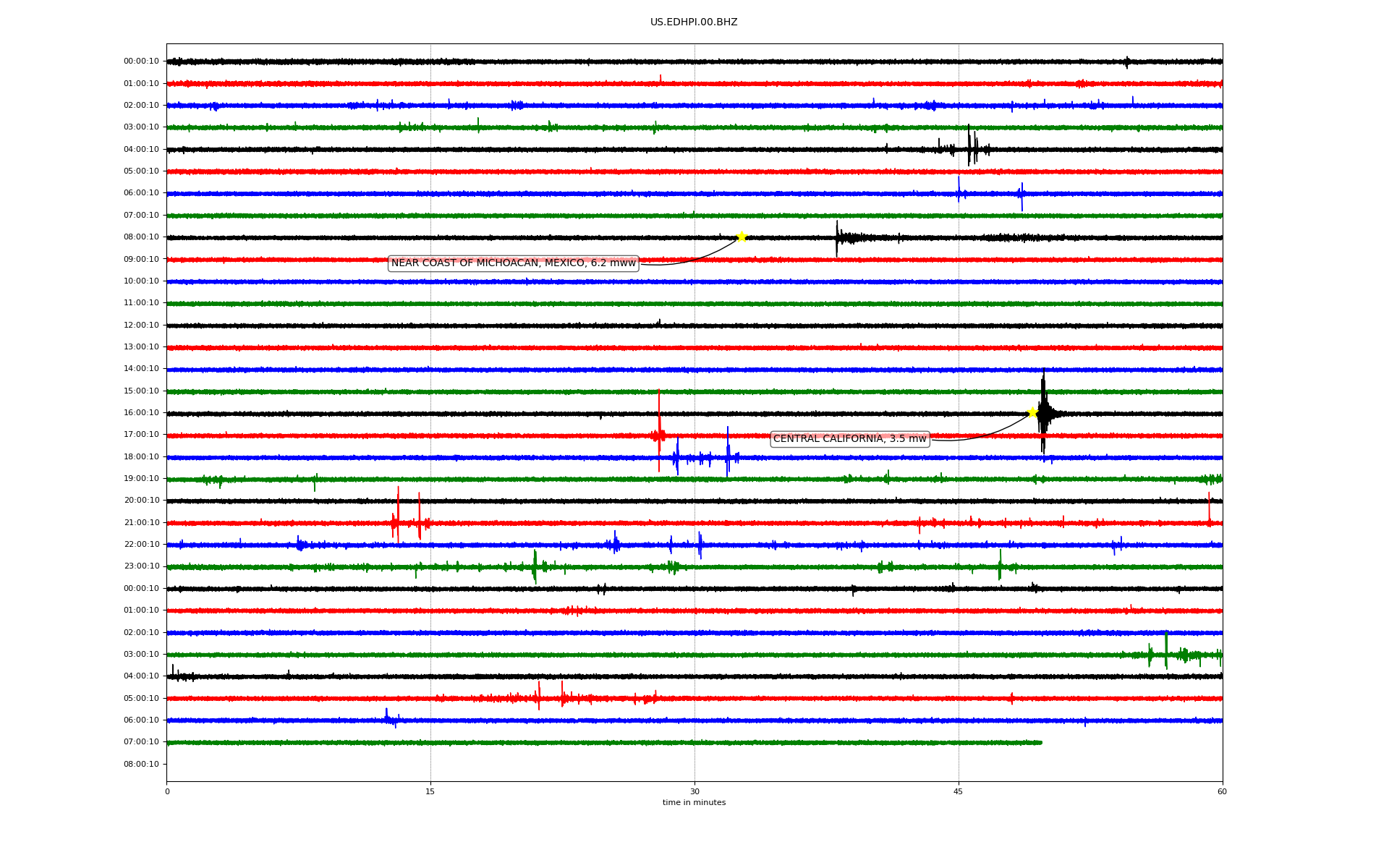
Task: Click the 20:00:10 time label
Action: pyautogui.click(x=141, y=501)
